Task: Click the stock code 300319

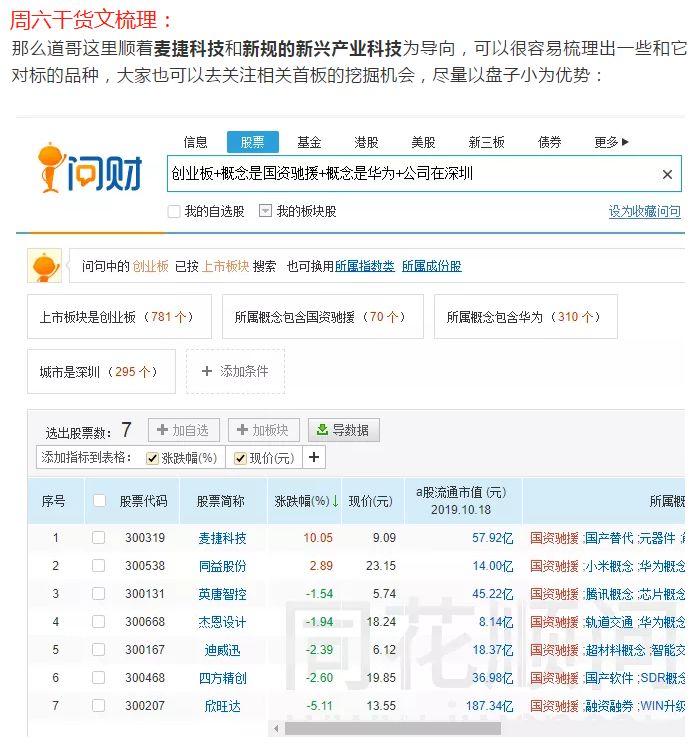Action: pyautogui.click(x=145, y=538)
